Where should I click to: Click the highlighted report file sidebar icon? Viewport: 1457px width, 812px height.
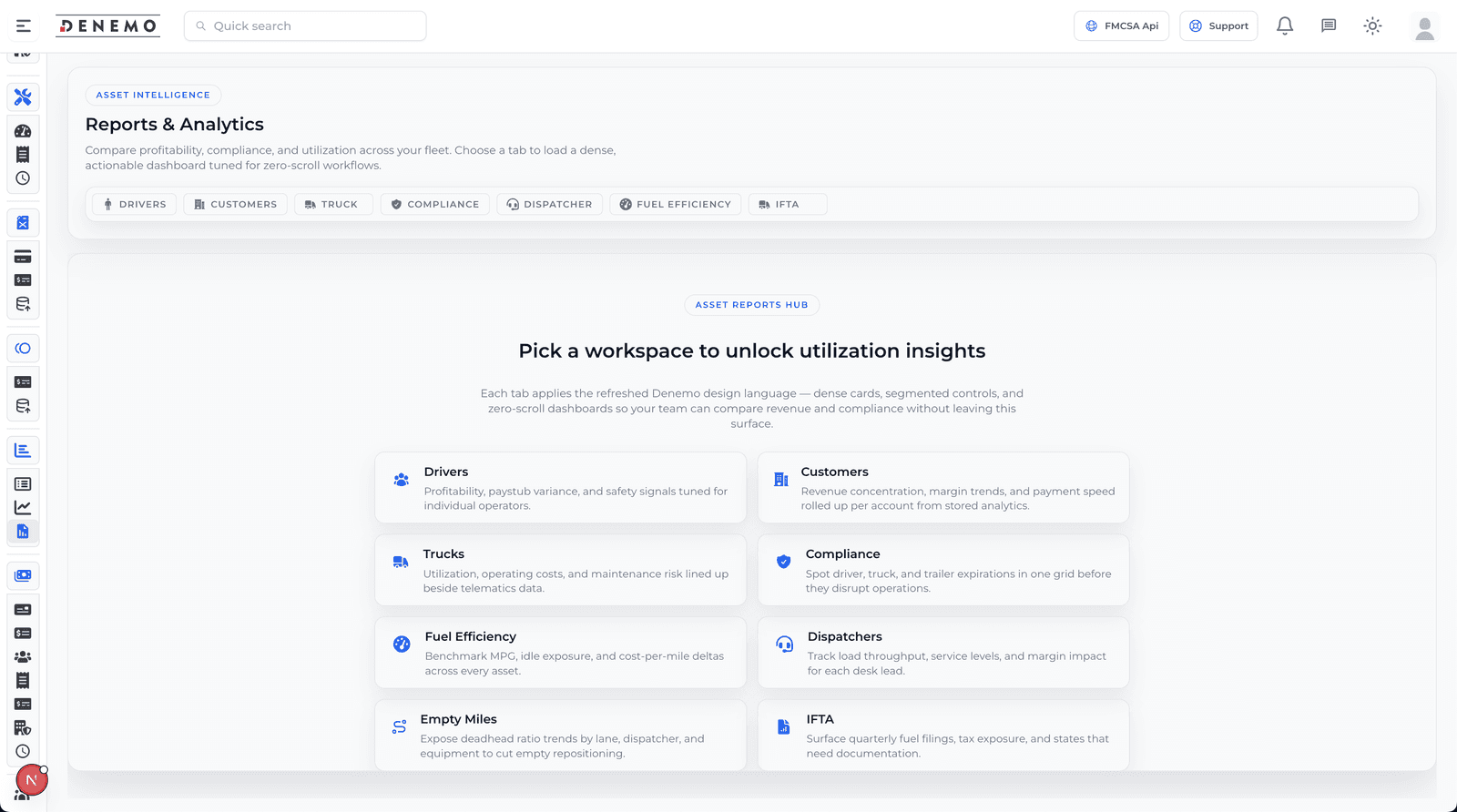pos(23,532)
